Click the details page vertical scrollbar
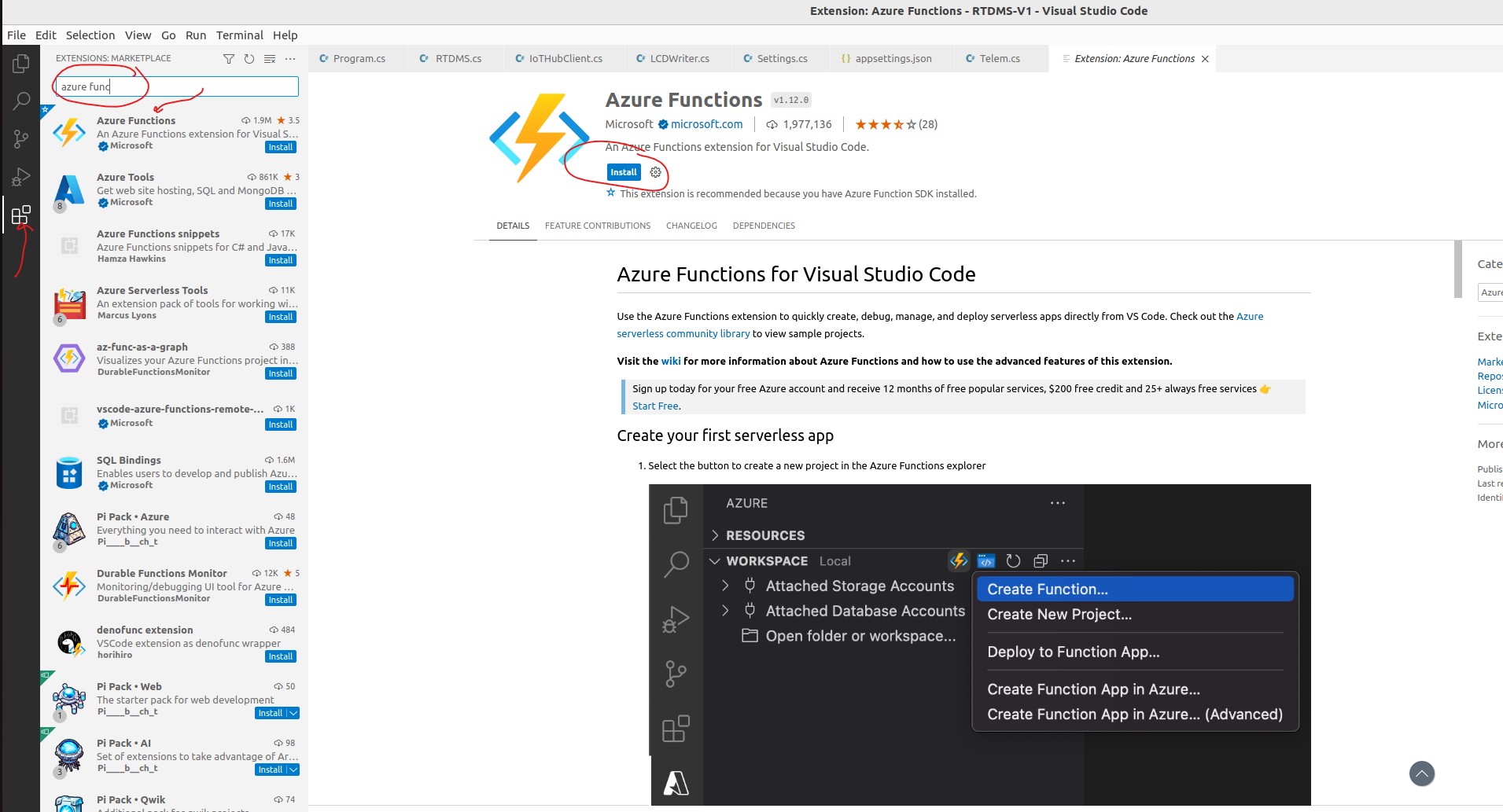Viewport: 1503px width, 812px height. [x=1458, y=270]
